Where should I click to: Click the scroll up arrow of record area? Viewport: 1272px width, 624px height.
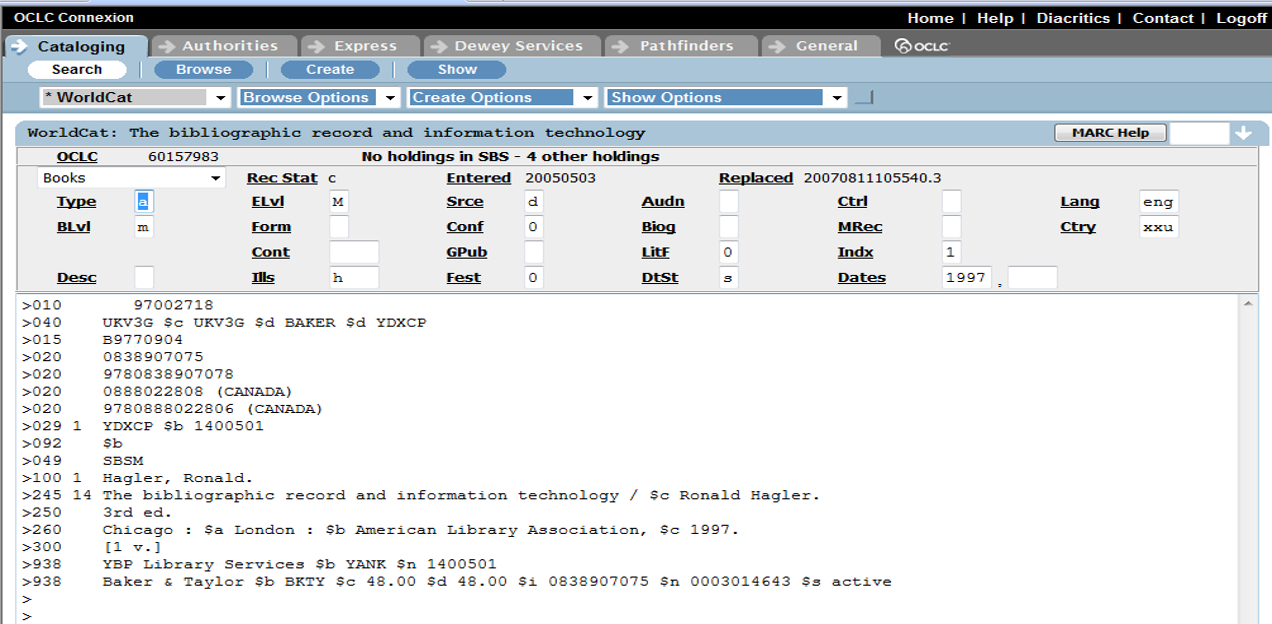pos(1249,302)
